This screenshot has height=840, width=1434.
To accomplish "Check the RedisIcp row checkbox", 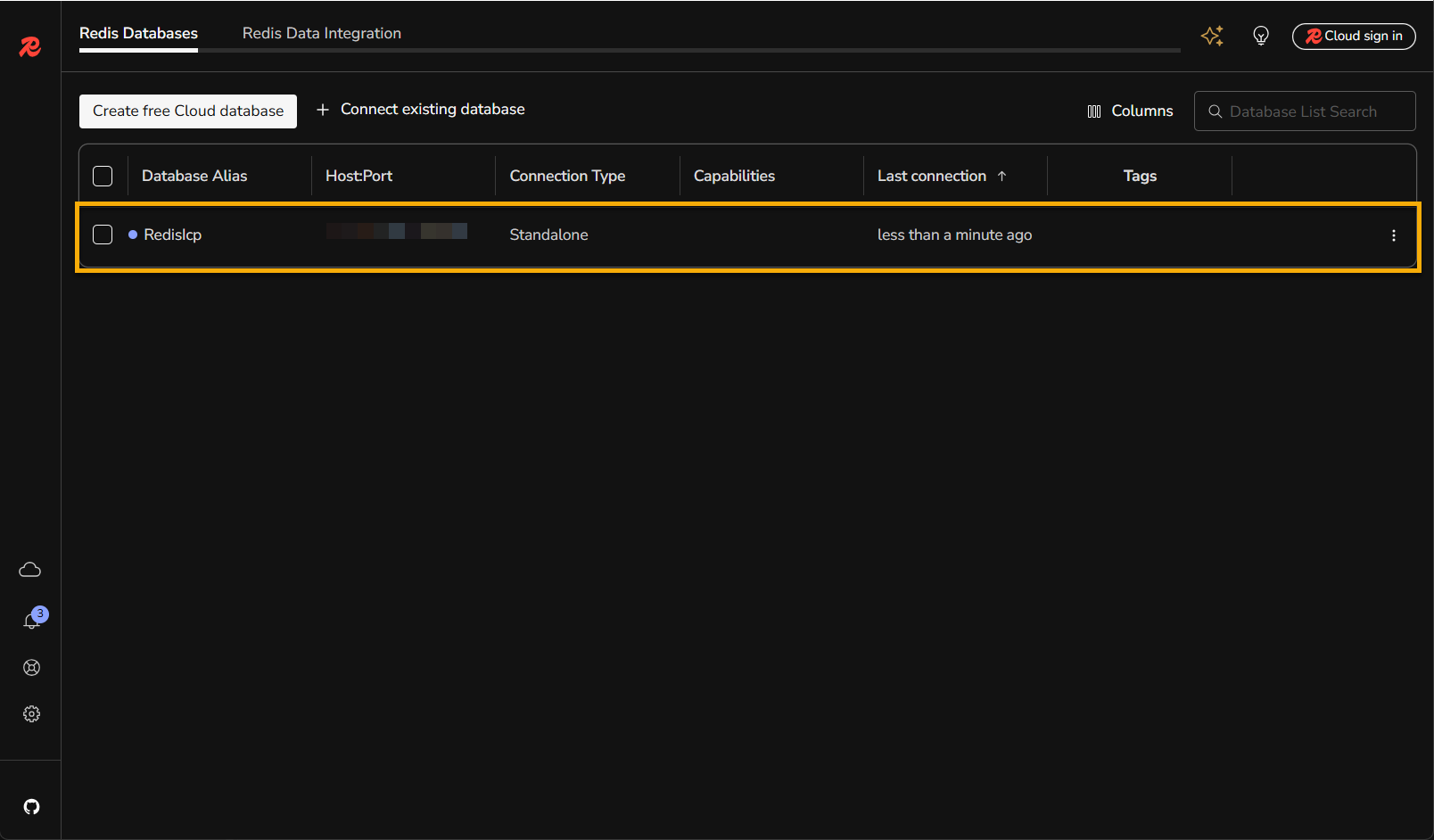I will [x=103, y=235].
